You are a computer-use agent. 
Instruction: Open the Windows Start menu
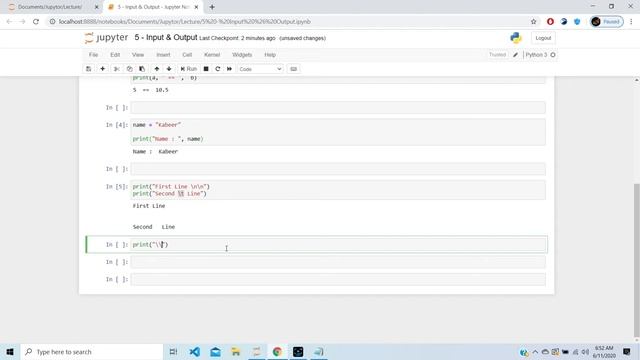point(10,351)
